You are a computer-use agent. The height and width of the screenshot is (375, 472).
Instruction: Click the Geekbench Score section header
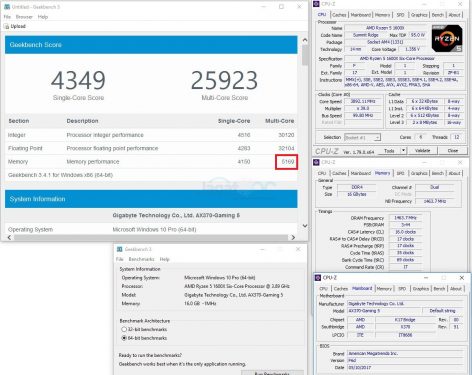click(151, 45)
